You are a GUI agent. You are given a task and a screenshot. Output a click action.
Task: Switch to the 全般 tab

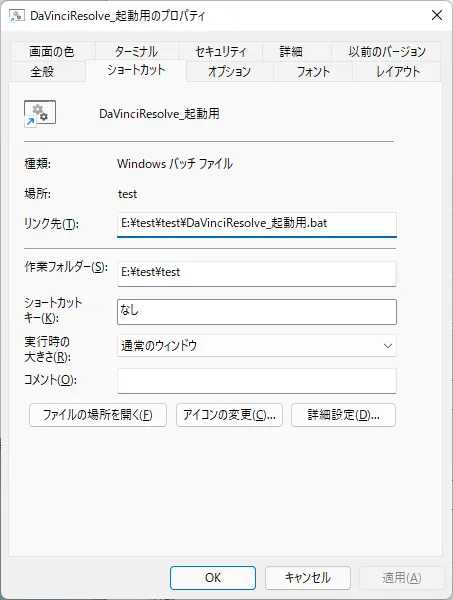tap(42, 72)
